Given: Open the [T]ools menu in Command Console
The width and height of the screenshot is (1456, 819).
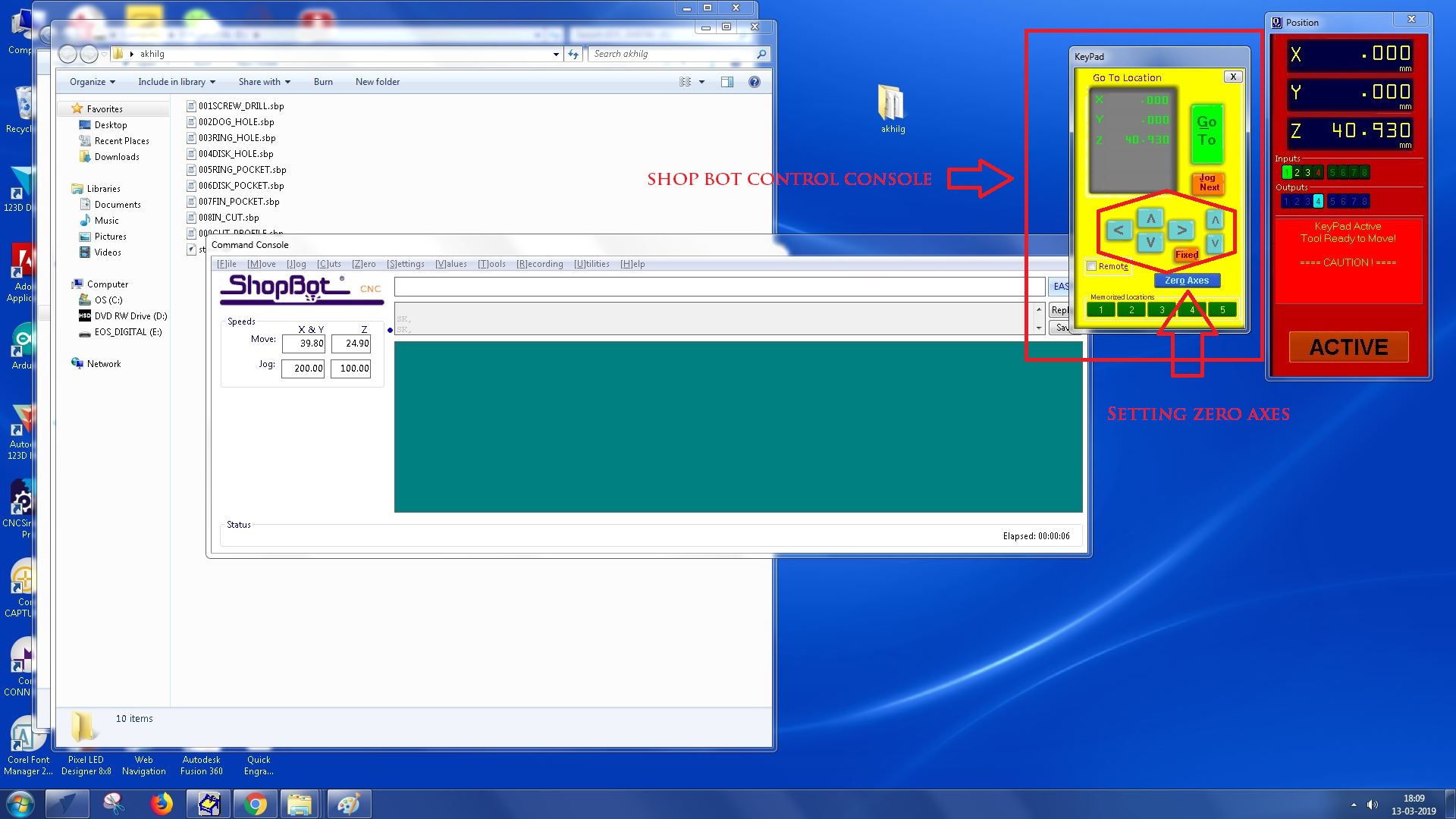Looking at the screenshot, I should (491, 264).
